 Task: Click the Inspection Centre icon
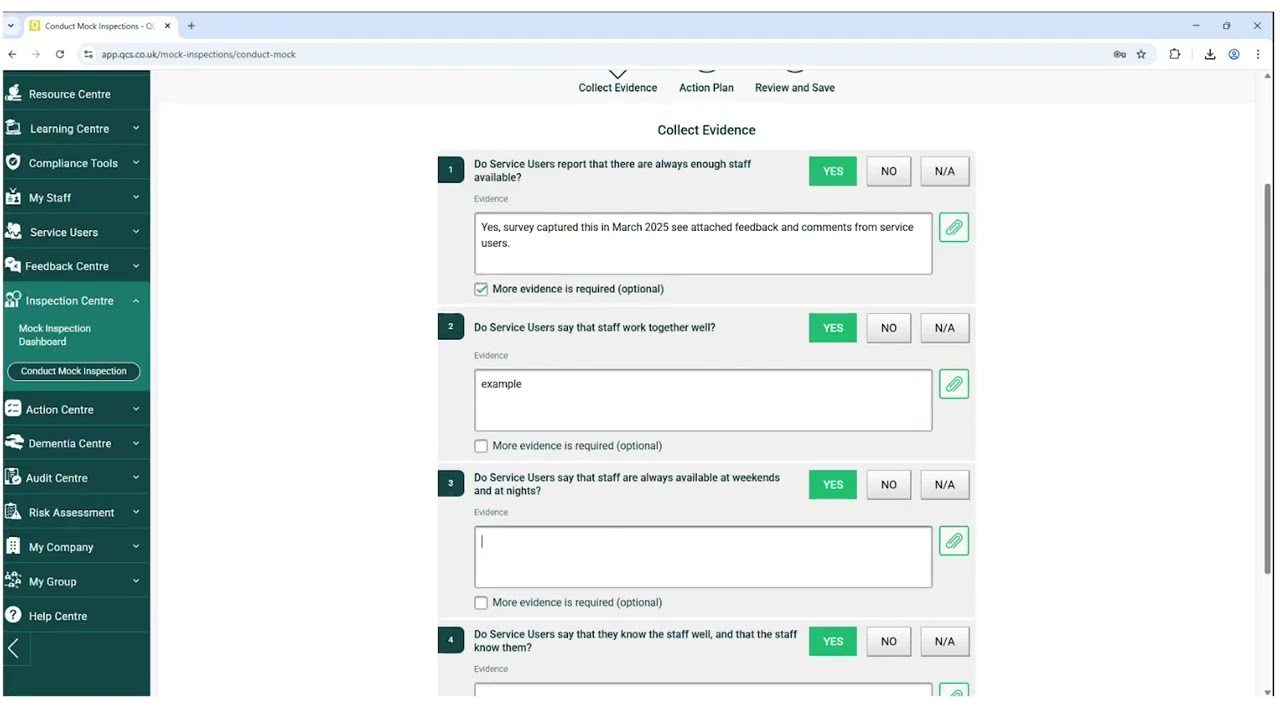click(x=13, y=300)
